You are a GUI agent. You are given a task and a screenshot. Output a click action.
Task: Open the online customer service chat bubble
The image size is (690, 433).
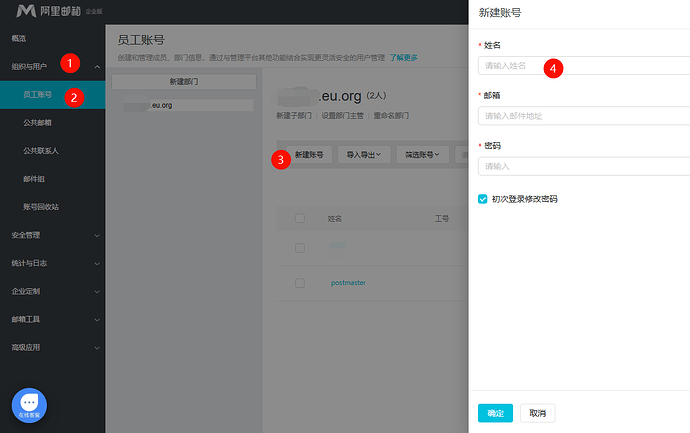point(29,405)
